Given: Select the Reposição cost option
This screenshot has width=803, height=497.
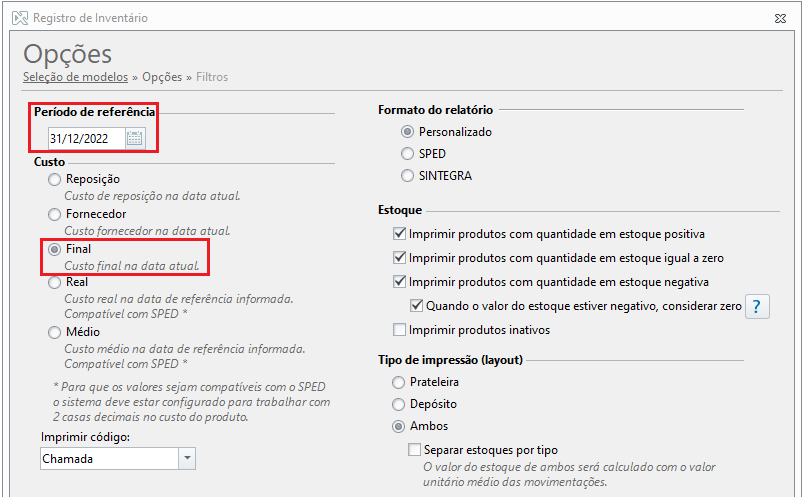Looking at the screenshot, I should (x=54, y=179).
